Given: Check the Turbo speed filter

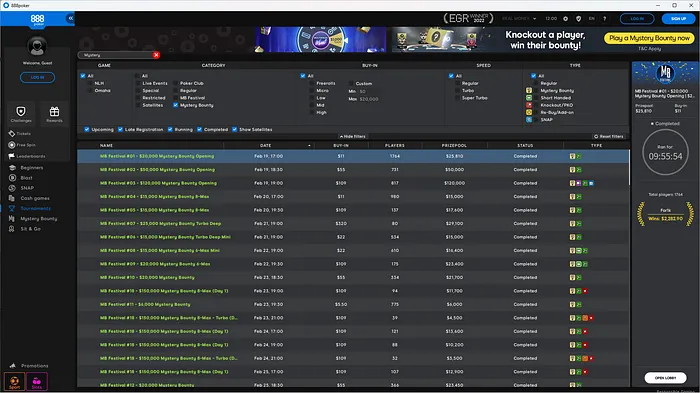Looking at the screenshot, I should point(457,91).
